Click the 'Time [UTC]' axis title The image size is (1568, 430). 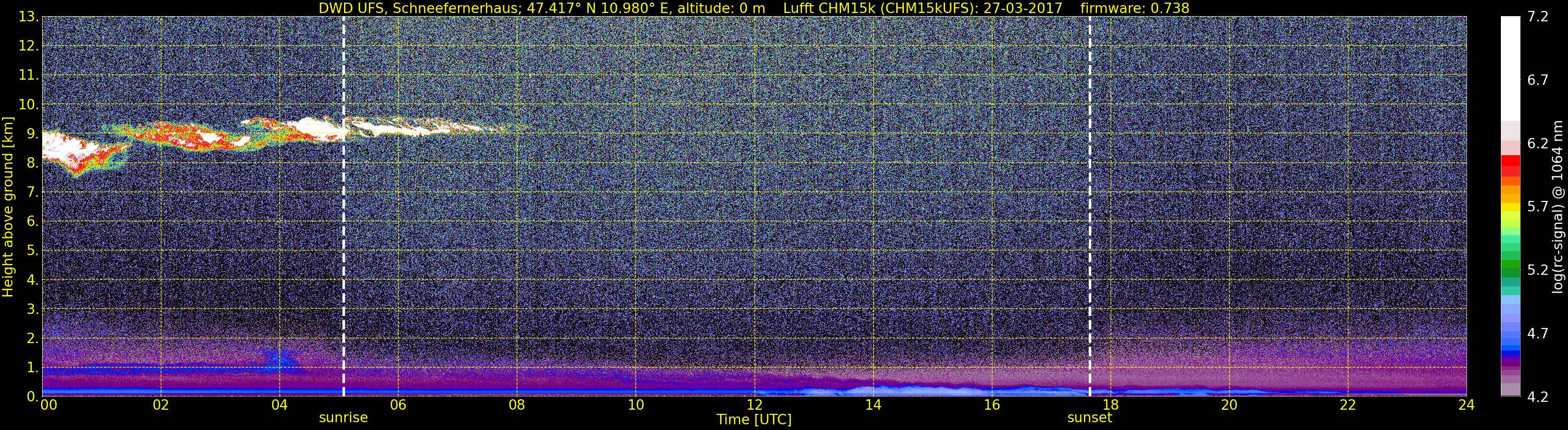pos(754,420)
